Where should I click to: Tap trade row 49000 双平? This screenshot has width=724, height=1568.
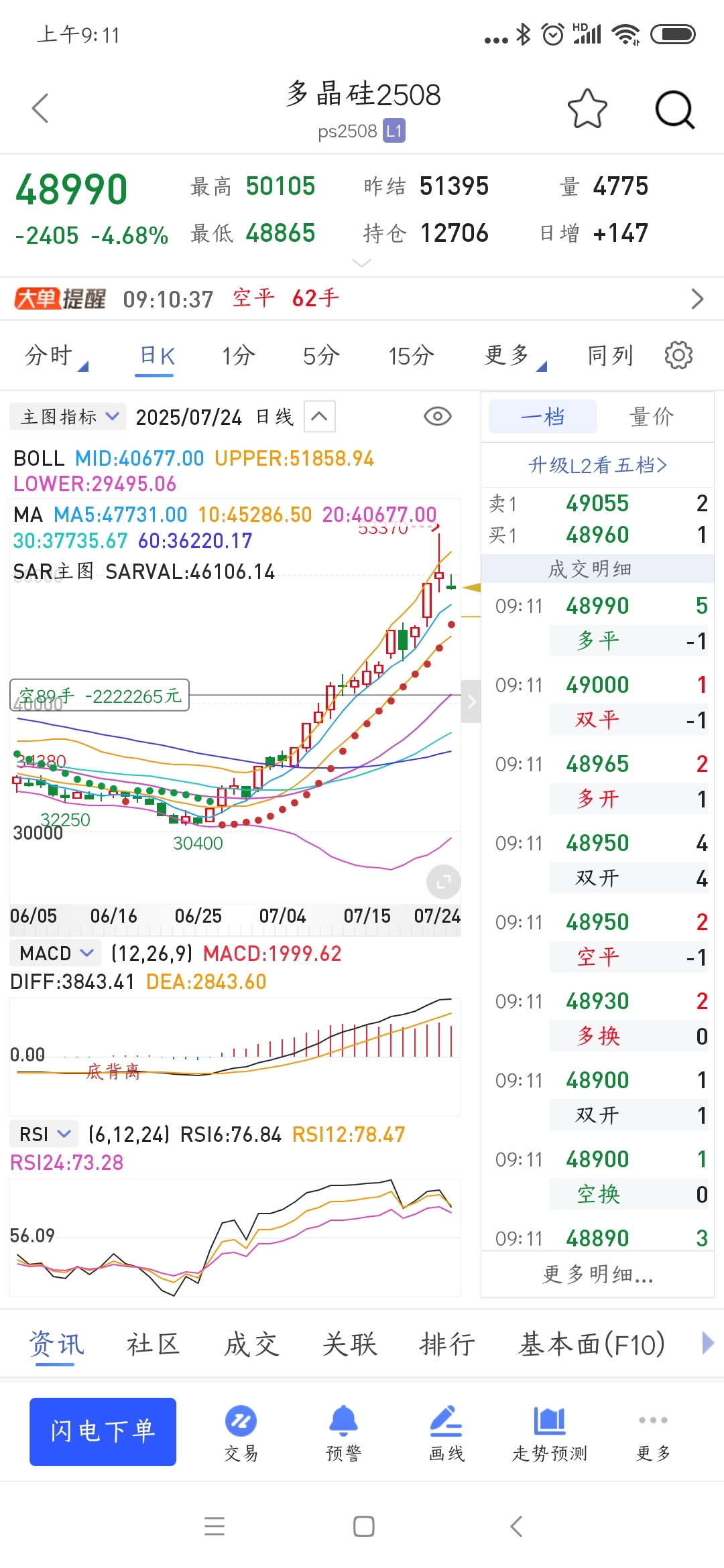click(597, 702)
